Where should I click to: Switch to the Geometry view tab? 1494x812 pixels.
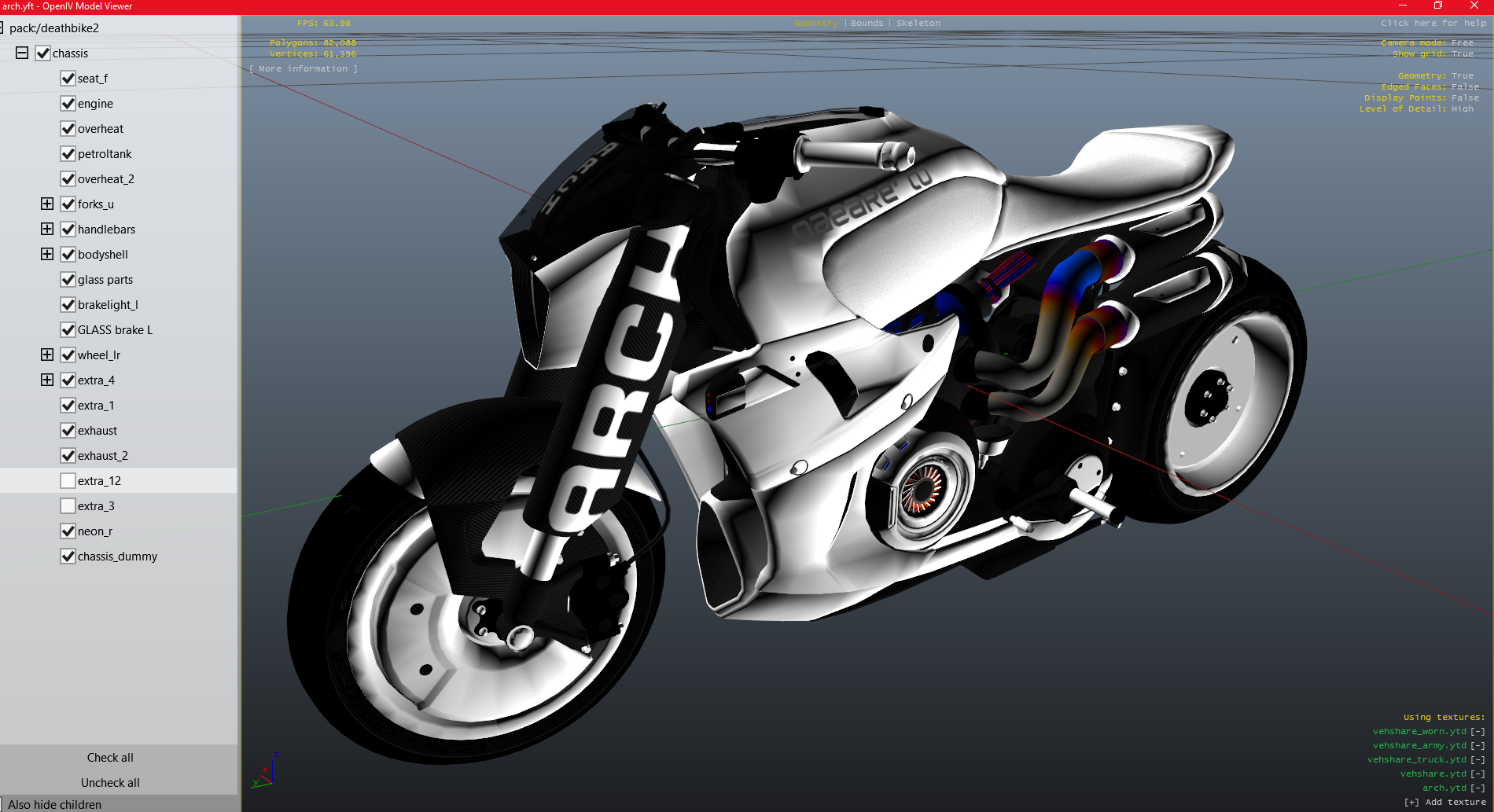[x=815, y=24]
